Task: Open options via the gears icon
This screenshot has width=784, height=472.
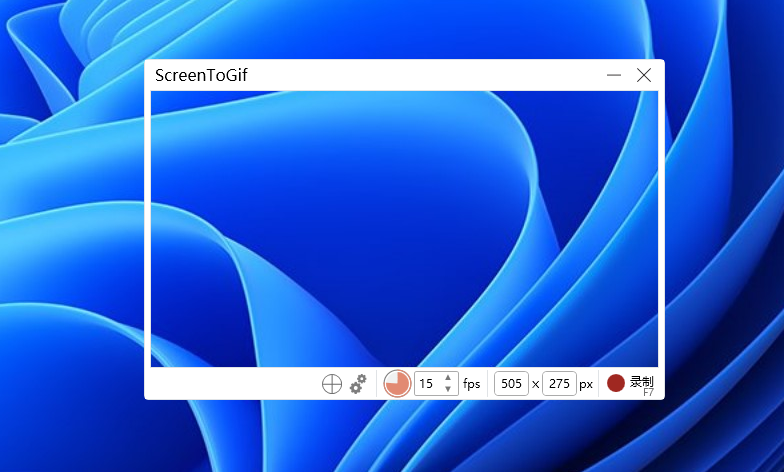Action: (358, 384)
